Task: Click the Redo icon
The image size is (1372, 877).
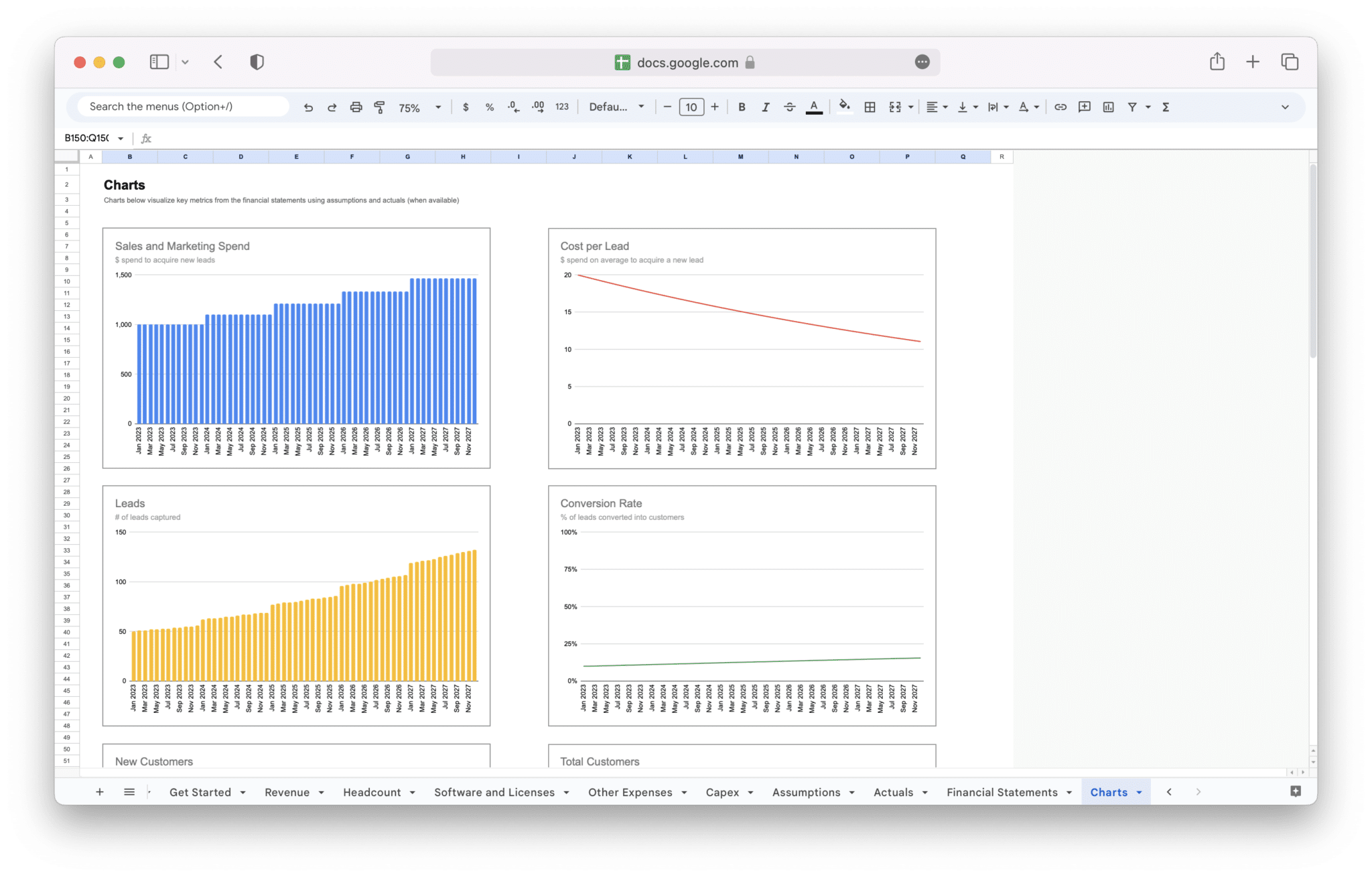Action: click(x=332, y=107)
